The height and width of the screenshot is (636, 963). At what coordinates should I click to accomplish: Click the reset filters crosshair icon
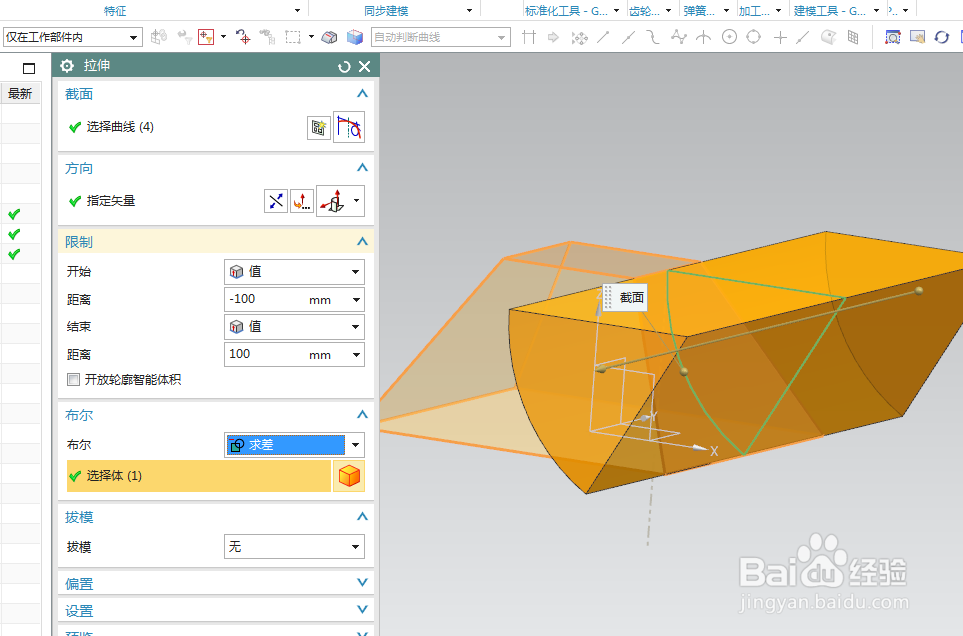(243, 37)
